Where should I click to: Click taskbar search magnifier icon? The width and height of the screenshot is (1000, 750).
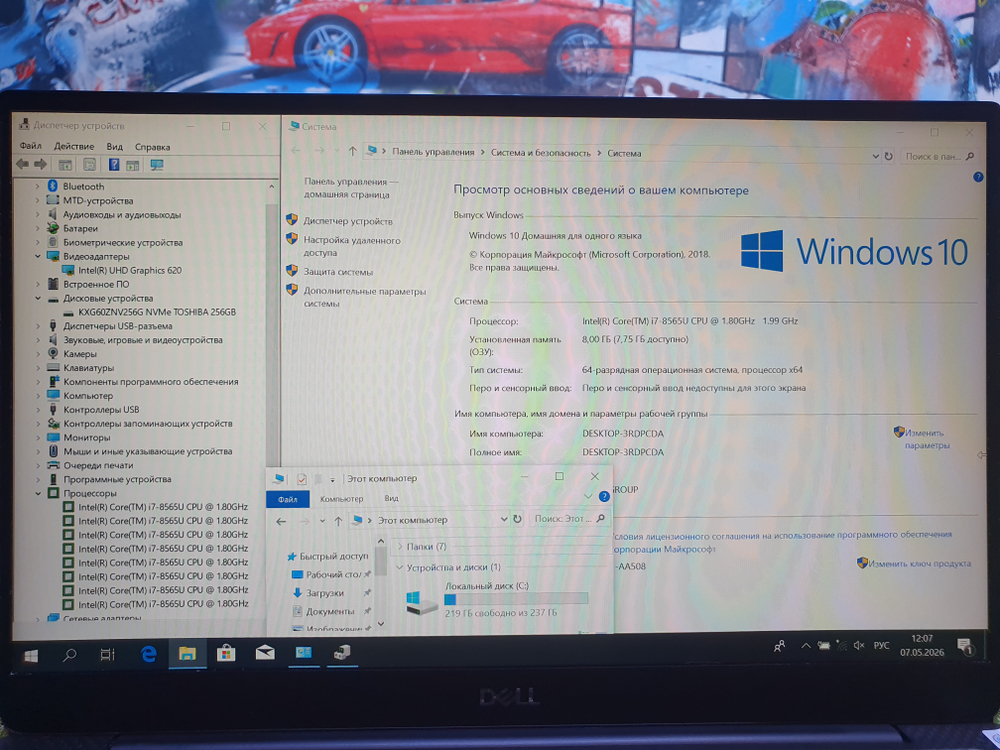coord(70,654)
